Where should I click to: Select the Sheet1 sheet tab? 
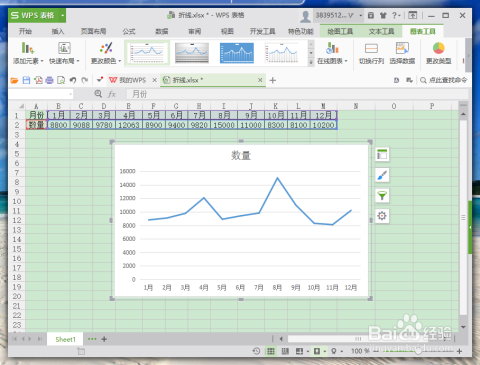65,339
